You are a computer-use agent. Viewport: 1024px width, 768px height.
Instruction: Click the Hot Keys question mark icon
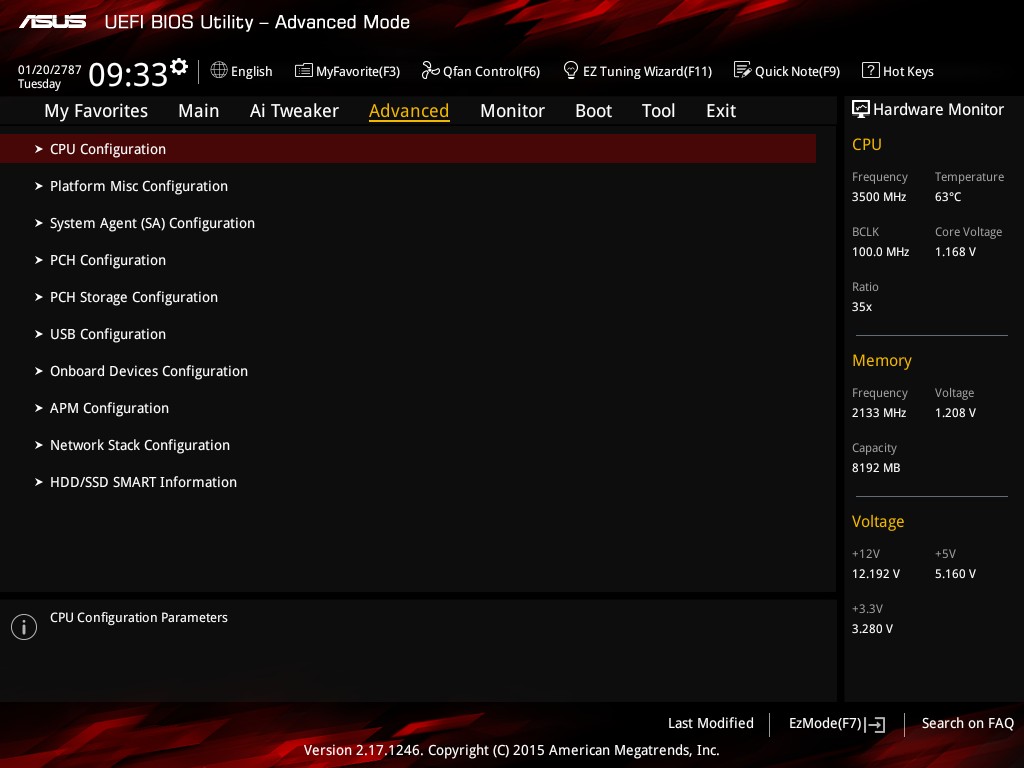point(871,70)
